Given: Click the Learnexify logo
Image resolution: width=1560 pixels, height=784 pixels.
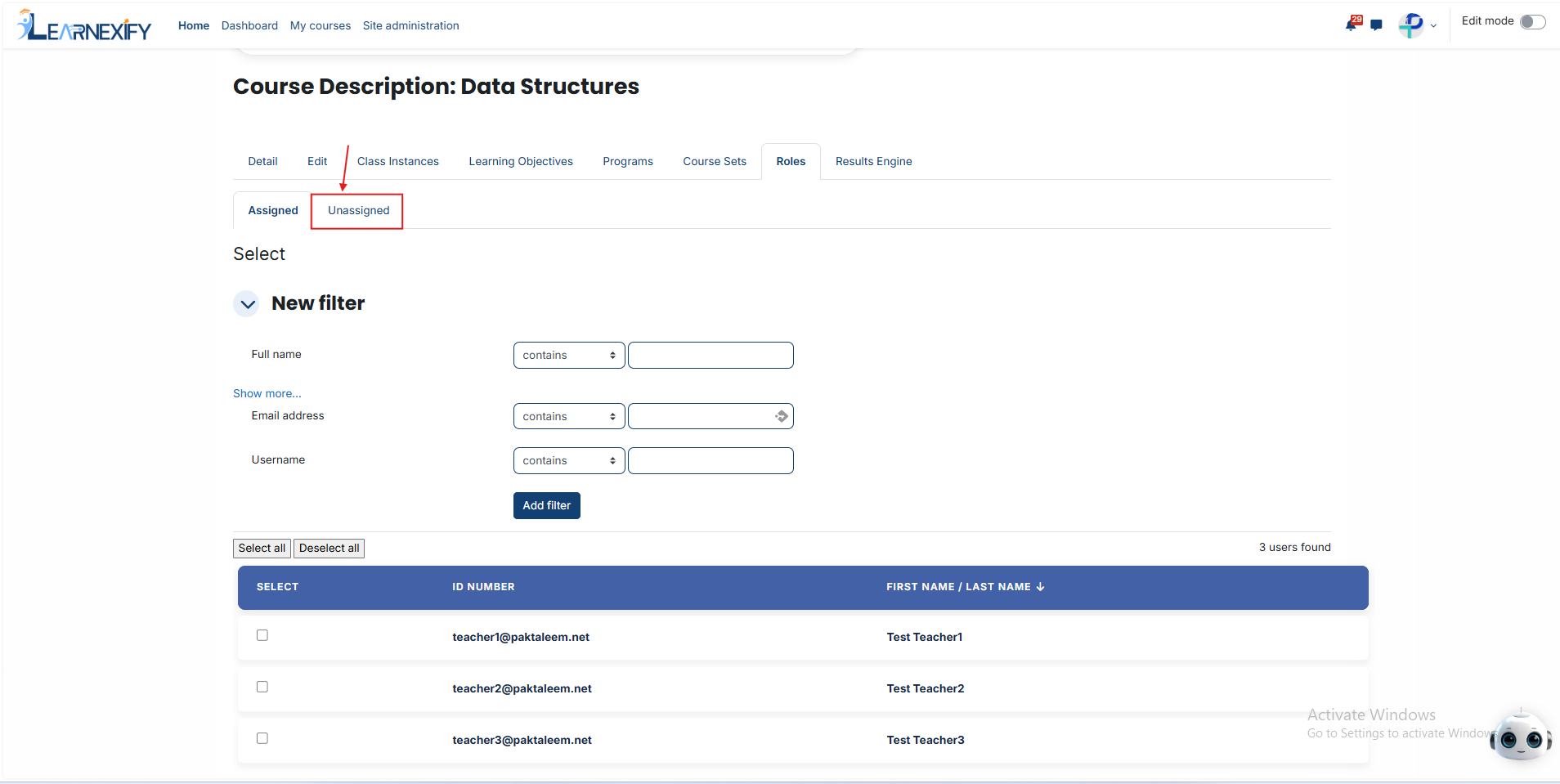Looking at the screenshot, I should tap(84, 25).
